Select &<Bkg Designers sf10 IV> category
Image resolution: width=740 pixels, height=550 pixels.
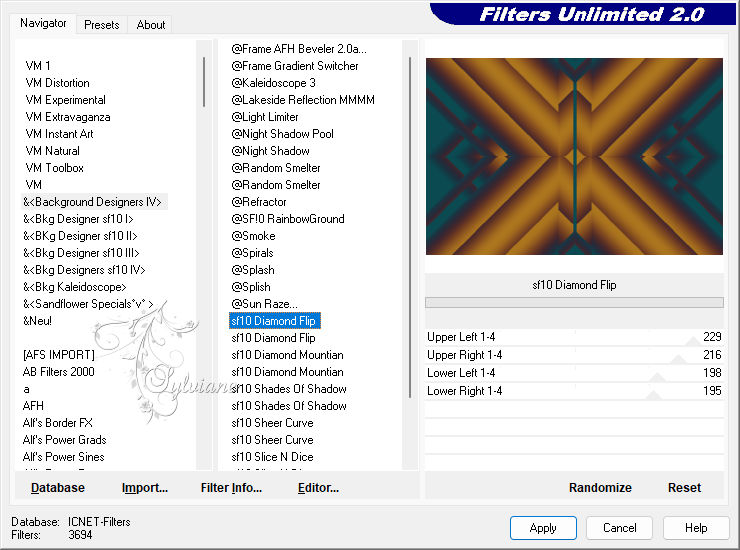coord(84,270)
